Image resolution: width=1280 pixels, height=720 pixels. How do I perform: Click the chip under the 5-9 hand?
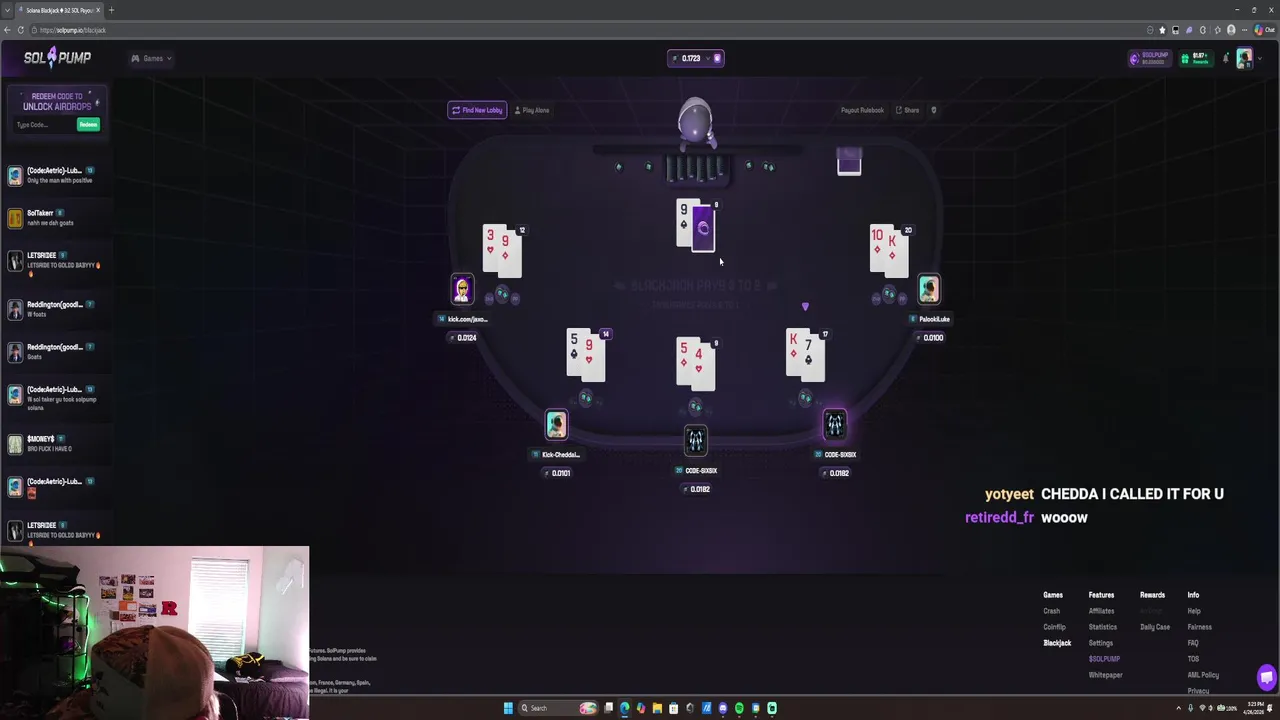(586, 399)
